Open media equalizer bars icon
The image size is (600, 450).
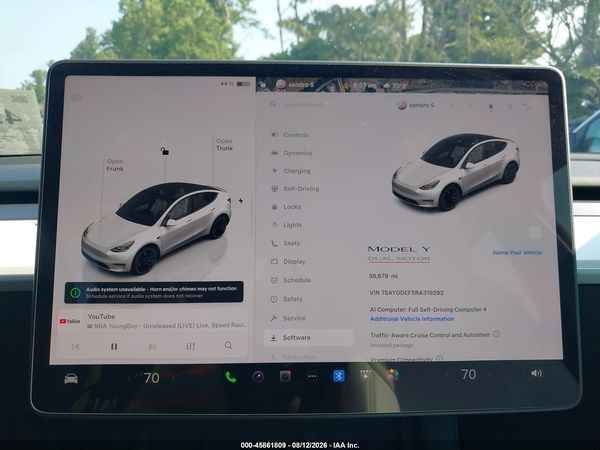click(191, 346)
